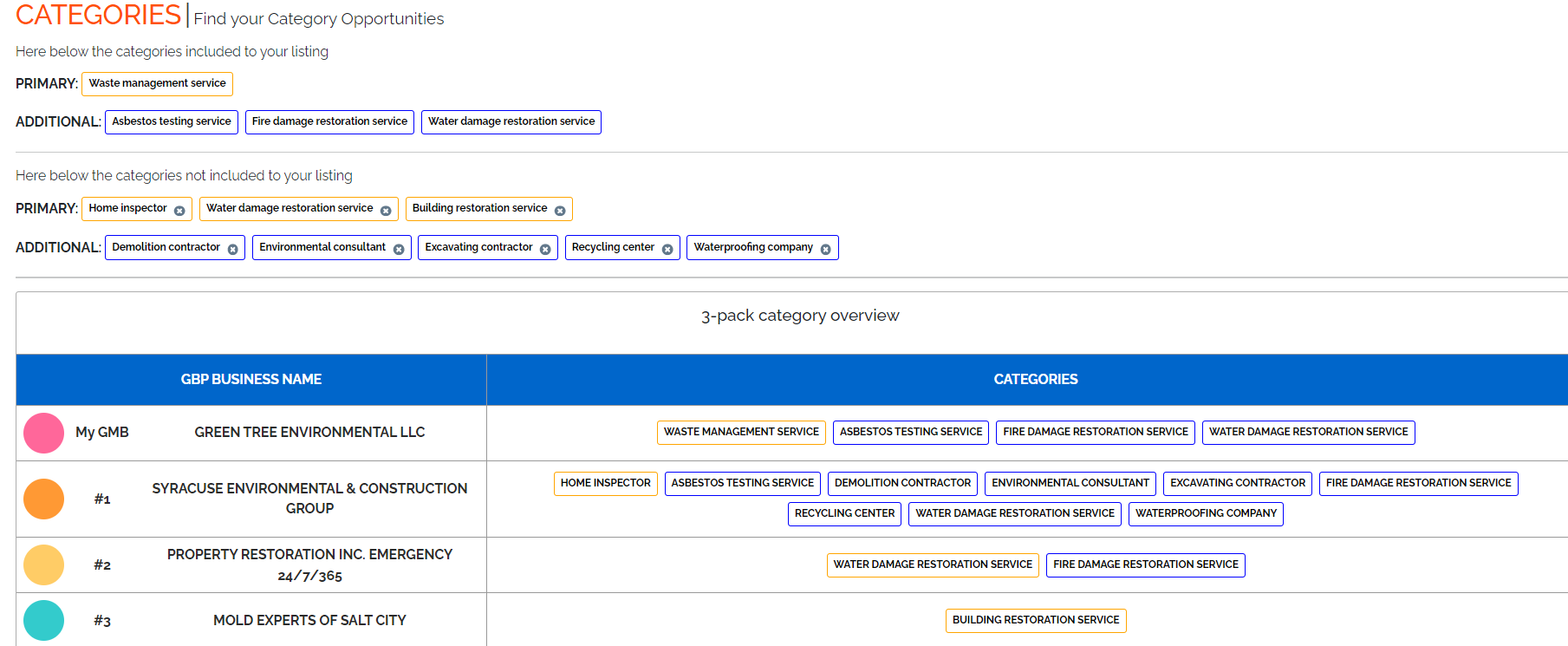Image resolution: width=1568 pixels, height=646 pixels.
Task: Click the Find your Category Opportunities subtitle
Action: click(x=319, y=19)
